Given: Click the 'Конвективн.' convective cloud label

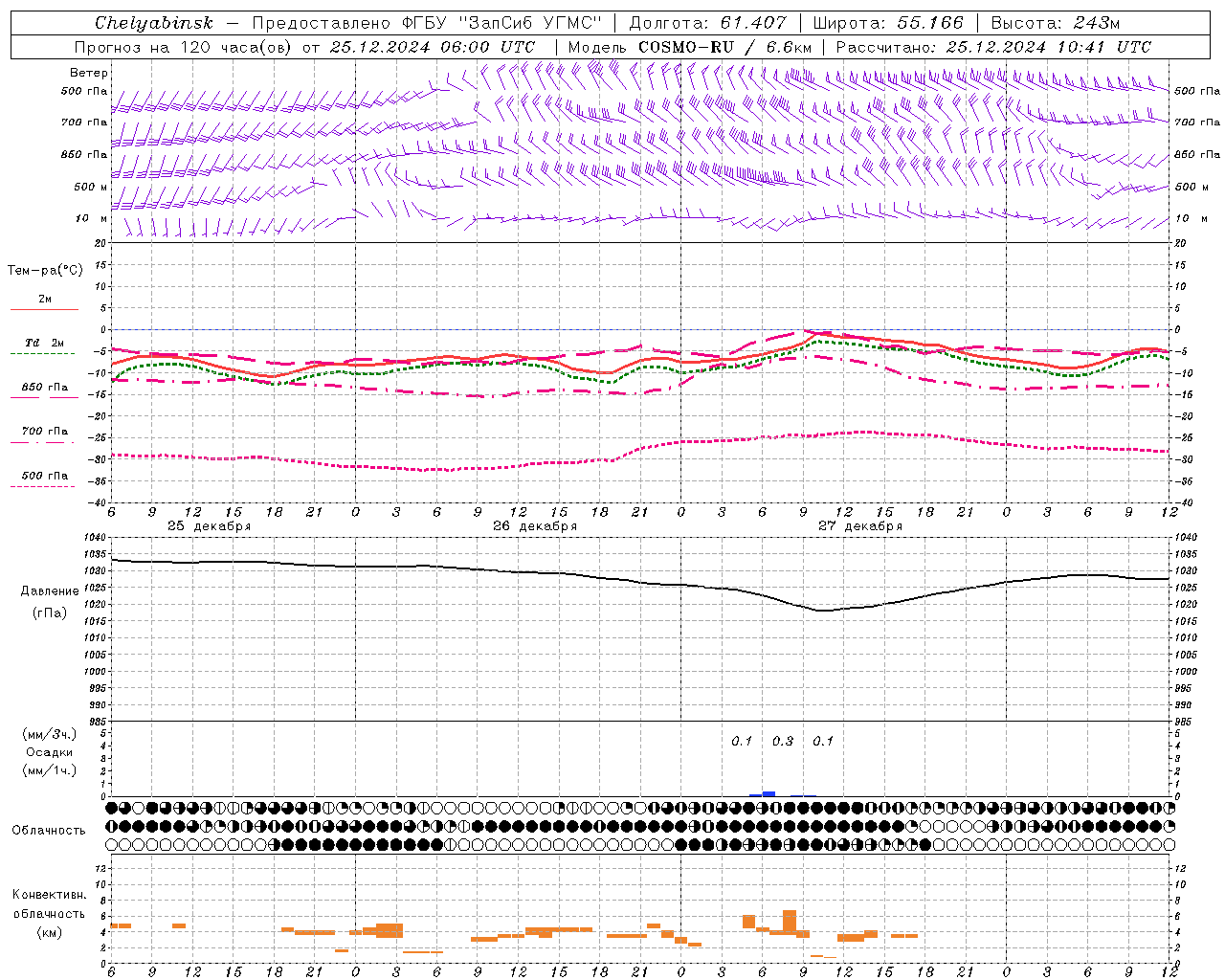Looking at the screenshot, I should point(49,895).
